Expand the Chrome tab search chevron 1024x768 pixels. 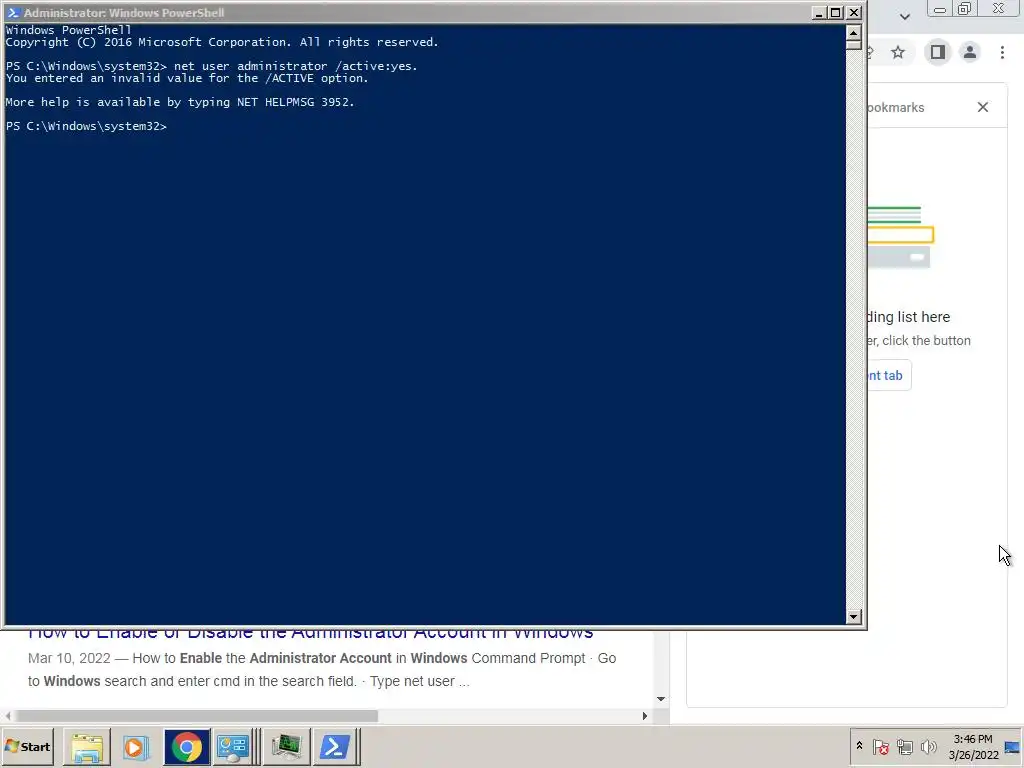[x=904, y=16]
